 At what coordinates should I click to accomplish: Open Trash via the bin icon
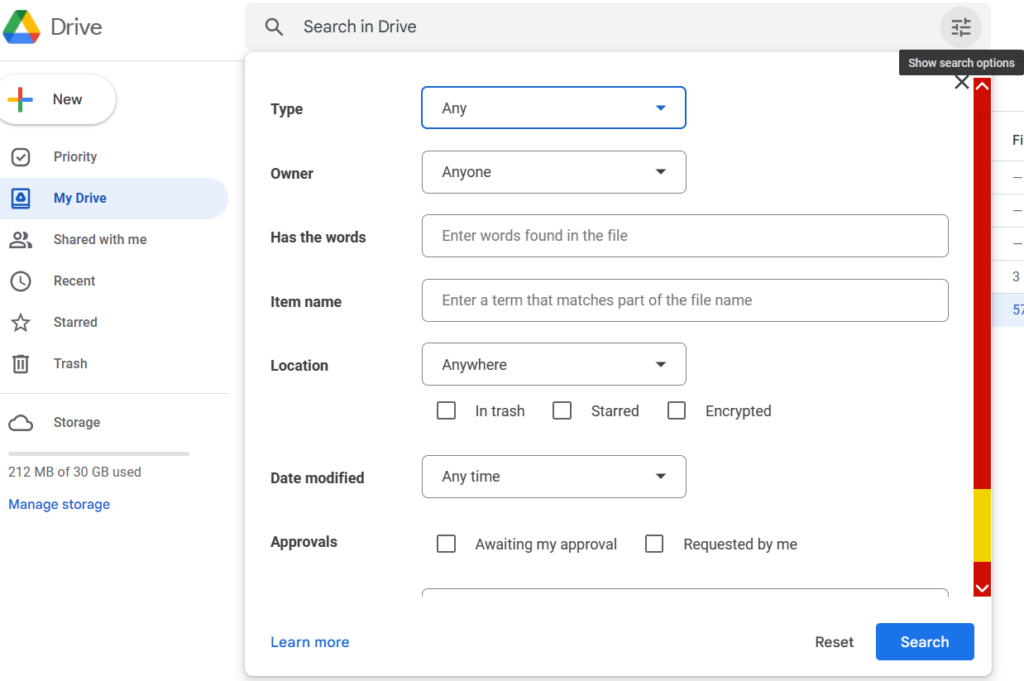tap(21, 364)
